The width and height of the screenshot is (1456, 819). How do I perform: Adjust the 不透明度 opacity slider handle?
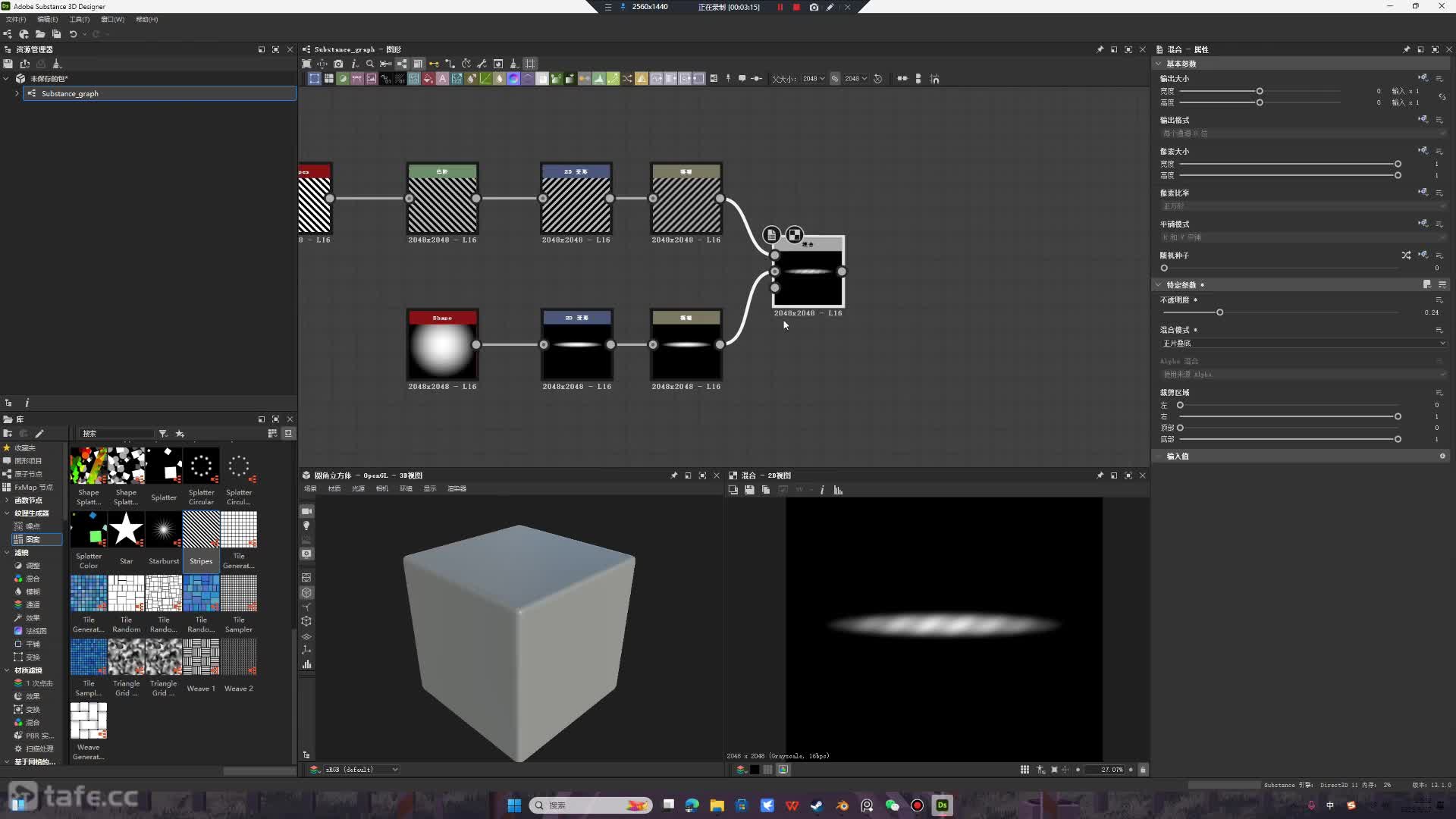pos(1219,312)
